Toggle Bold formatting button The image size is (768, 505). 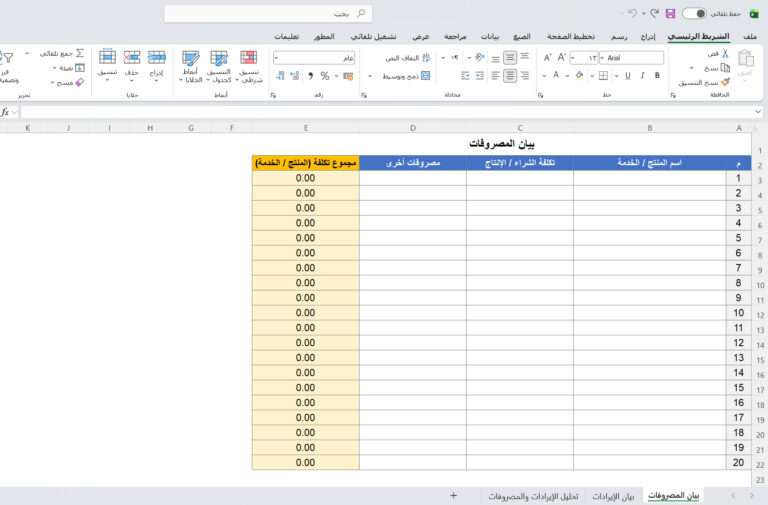tap(658, 75)
